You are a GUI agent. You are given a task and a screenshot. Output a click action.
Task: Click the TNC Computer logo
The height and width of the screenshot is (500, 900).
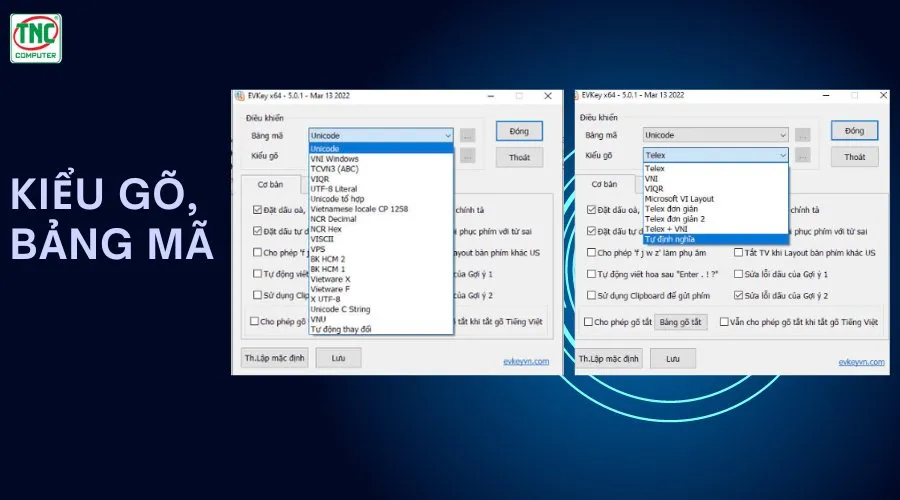pyautogui.click(x=36, y=38)
